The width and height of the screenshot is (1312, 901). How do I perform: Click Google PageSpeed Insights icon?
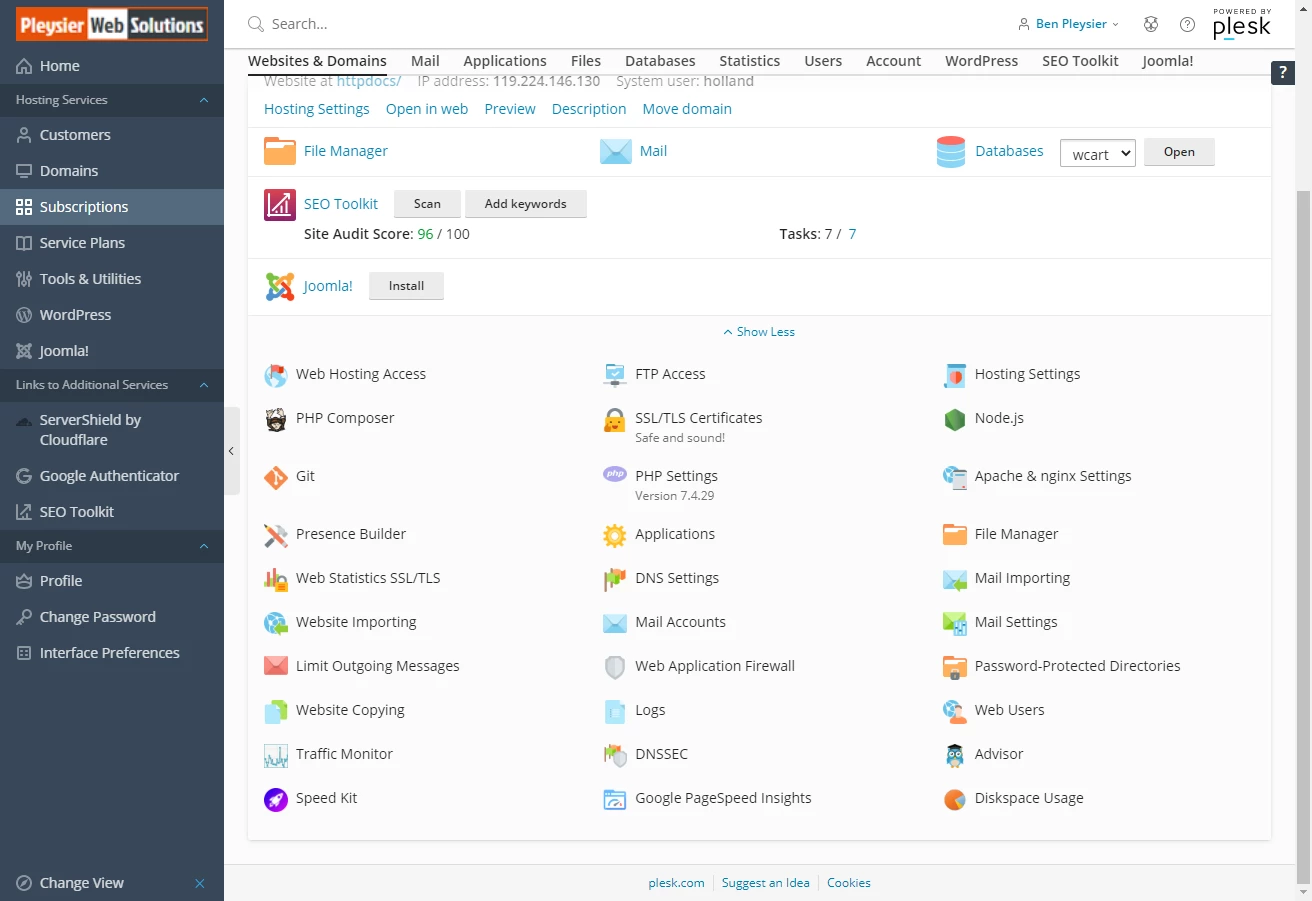(615, 799)
